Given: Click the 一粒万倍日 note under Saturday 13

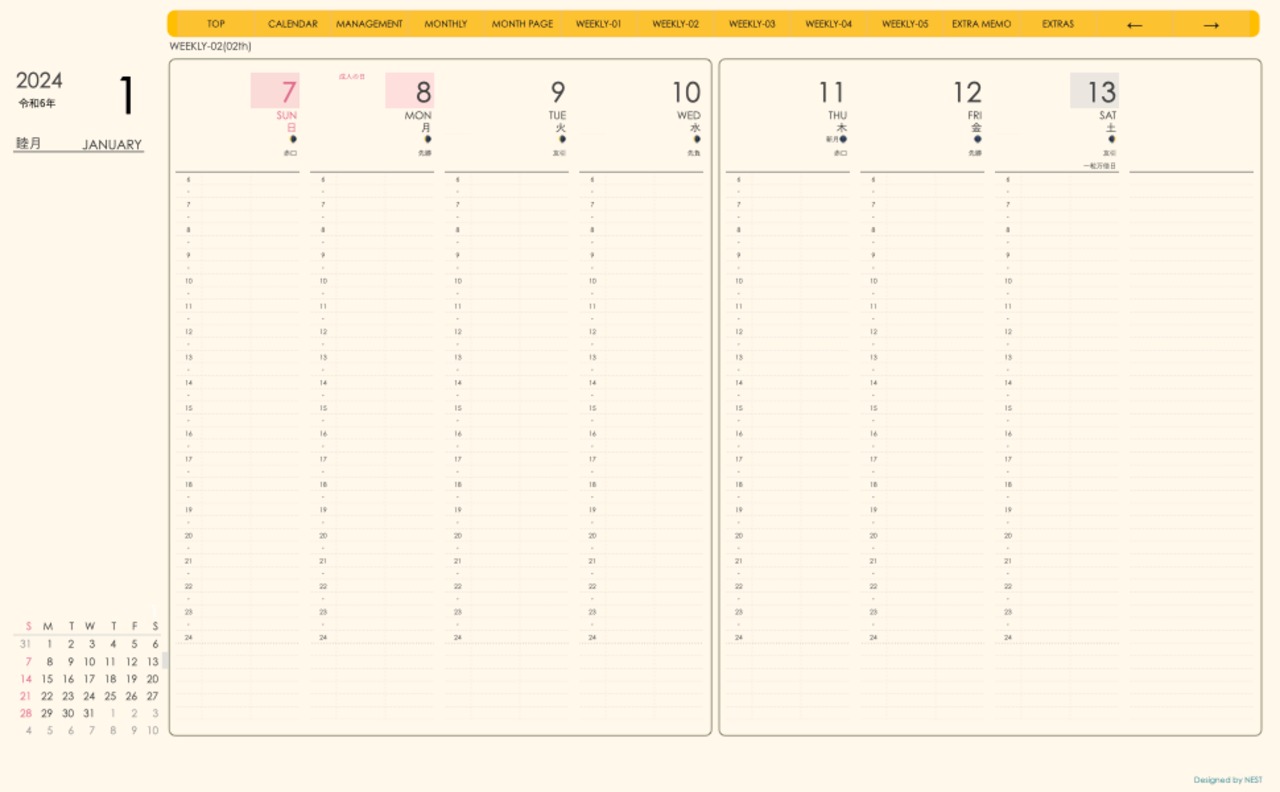Looking at the screenshot, I should click(1100, 166).
